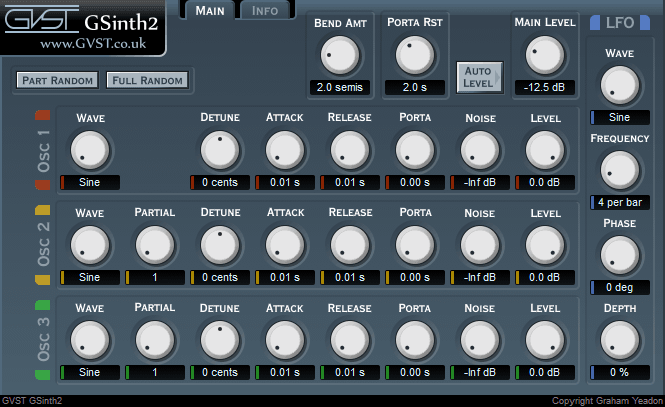This screenshot has width=665, height=407.
Task: Click the OSC 1 Release knob
Action: [x=350, y=150]
